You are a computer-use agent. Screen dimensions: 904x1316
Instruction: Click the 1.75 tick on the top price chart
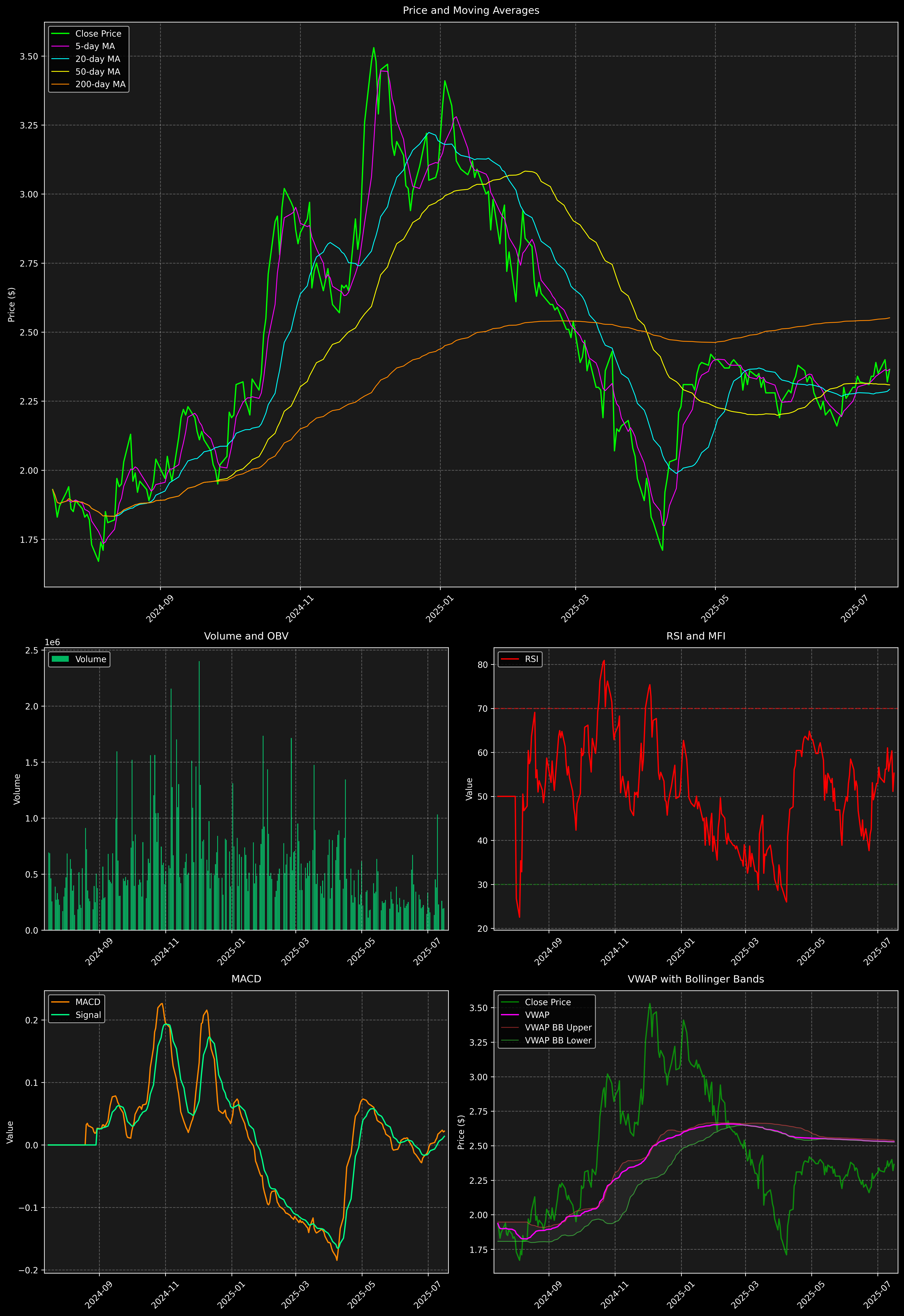click(x=29, y=540)
